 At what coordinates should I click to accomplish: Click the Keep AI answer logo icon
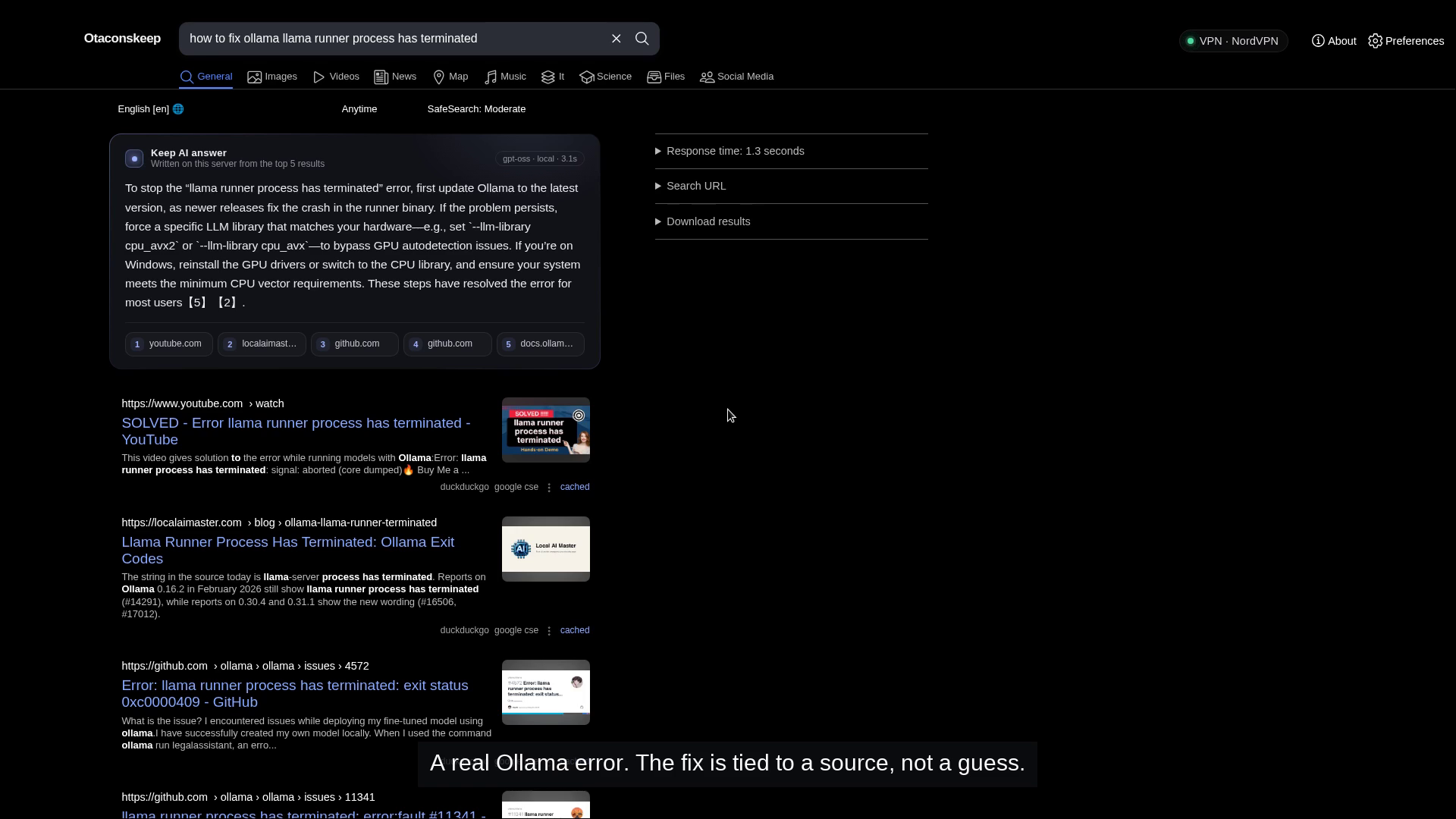(x=134, y=158)
